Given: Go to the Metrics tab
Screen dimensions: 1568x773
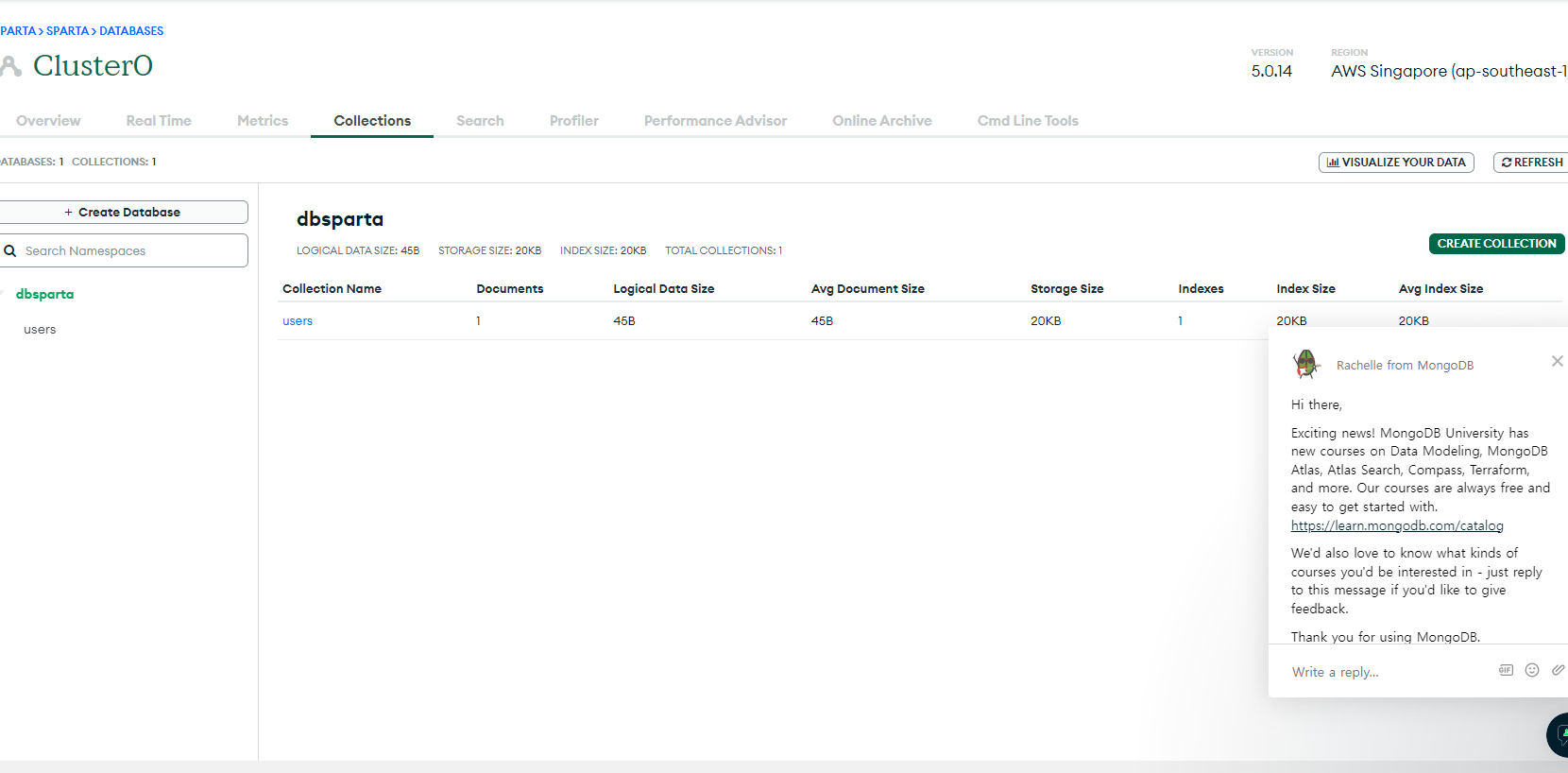Looking at the screenshot, I should point(263,121).
